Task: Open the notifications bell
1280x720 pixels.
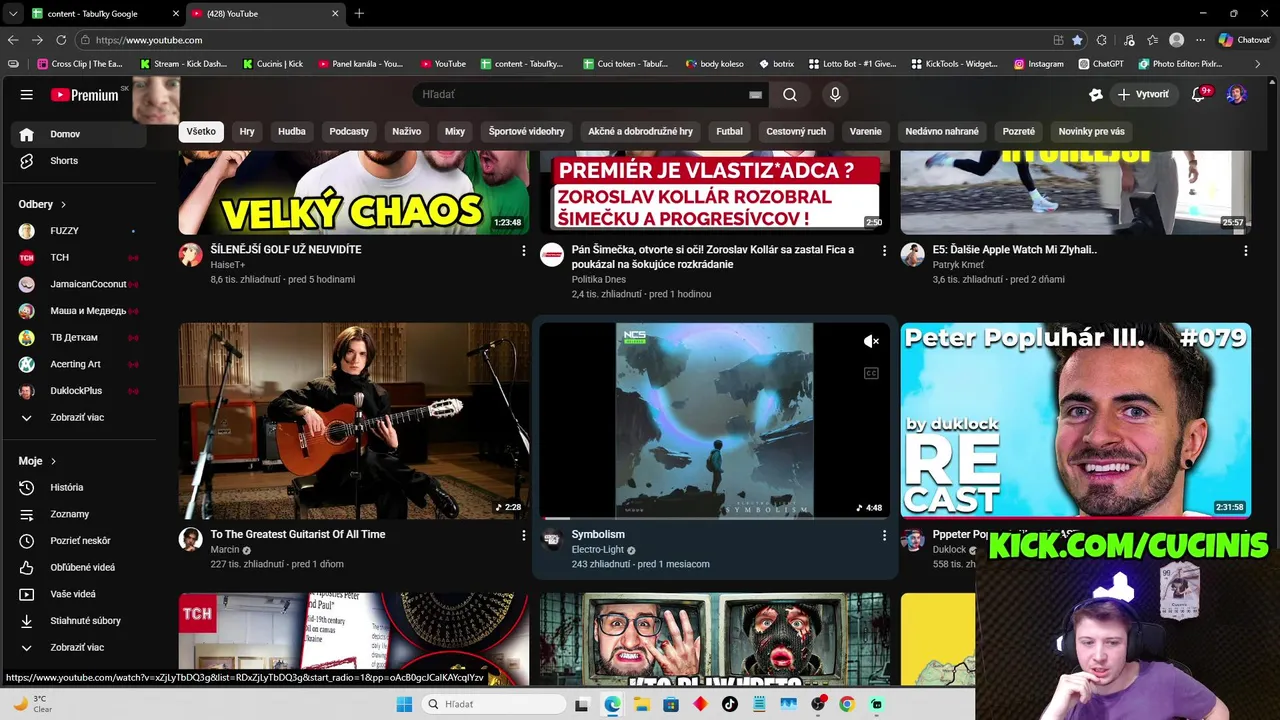Action: (1199, 95)
